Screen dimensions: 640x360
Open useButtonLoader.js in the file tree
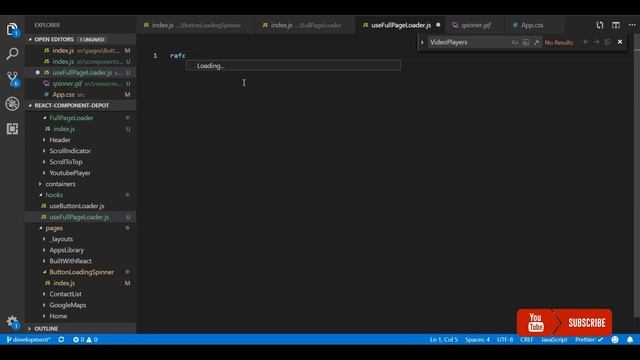coord(77,206)
